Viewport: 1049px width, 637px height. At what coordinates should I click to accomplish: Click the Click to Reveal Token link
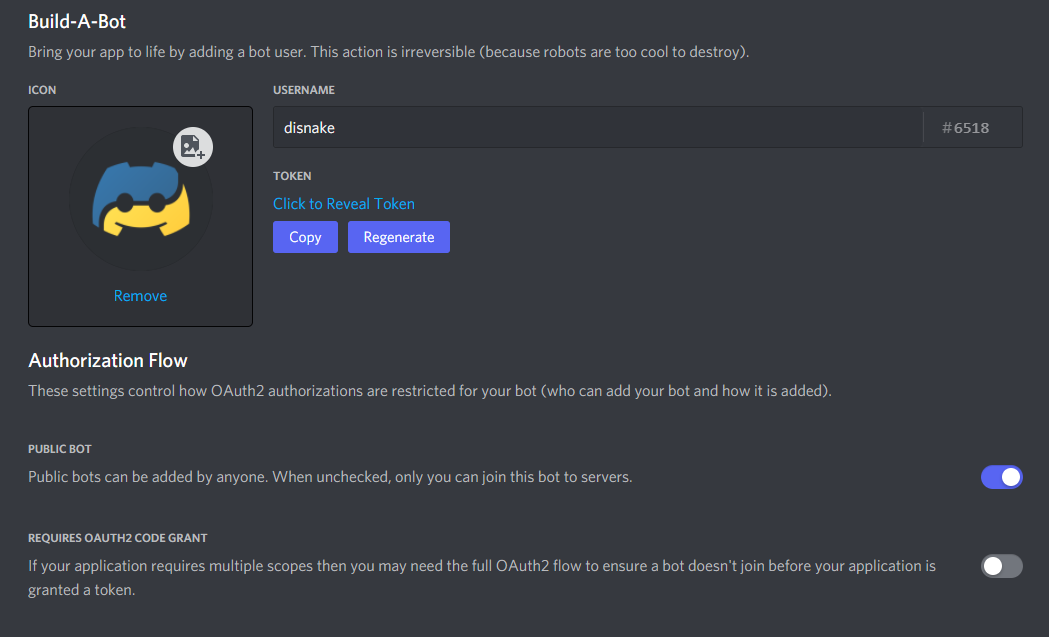[x=343, y=203]
